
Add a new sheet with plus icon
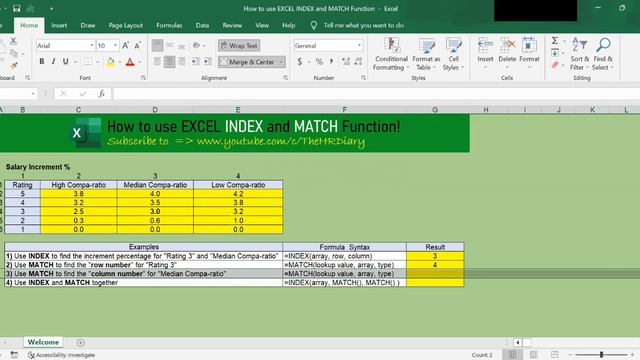click(80, 342)
